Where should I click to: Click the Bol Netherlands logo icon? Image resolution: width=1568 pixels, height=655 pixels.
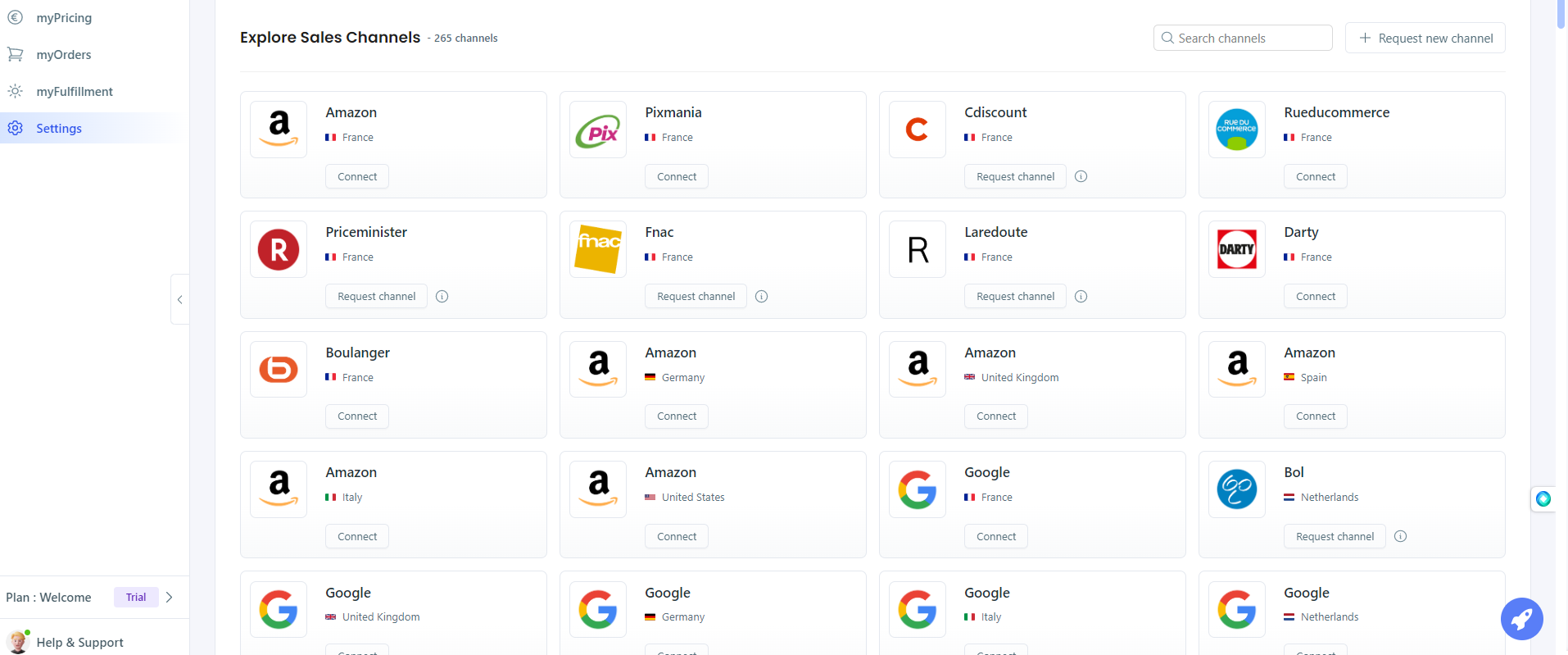point(1237,489)
